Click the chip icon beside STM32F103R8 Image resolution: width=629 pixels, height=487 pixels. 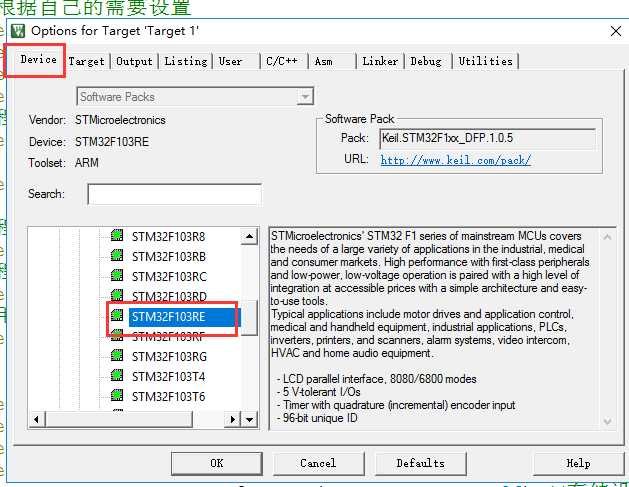[x=117, y=235]
